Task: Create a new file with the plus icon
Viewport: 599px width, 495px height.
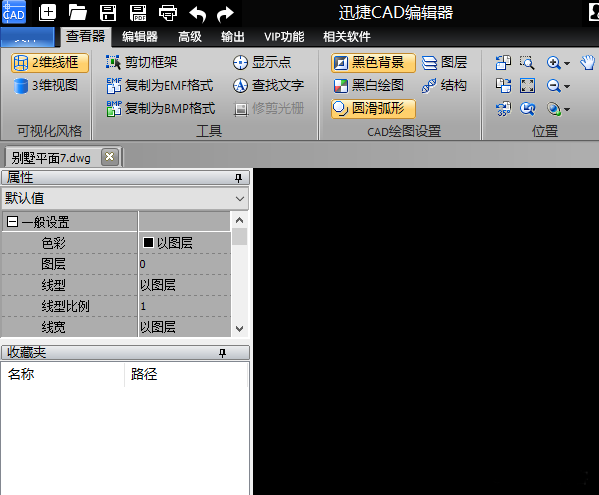Action: point(47,13)
